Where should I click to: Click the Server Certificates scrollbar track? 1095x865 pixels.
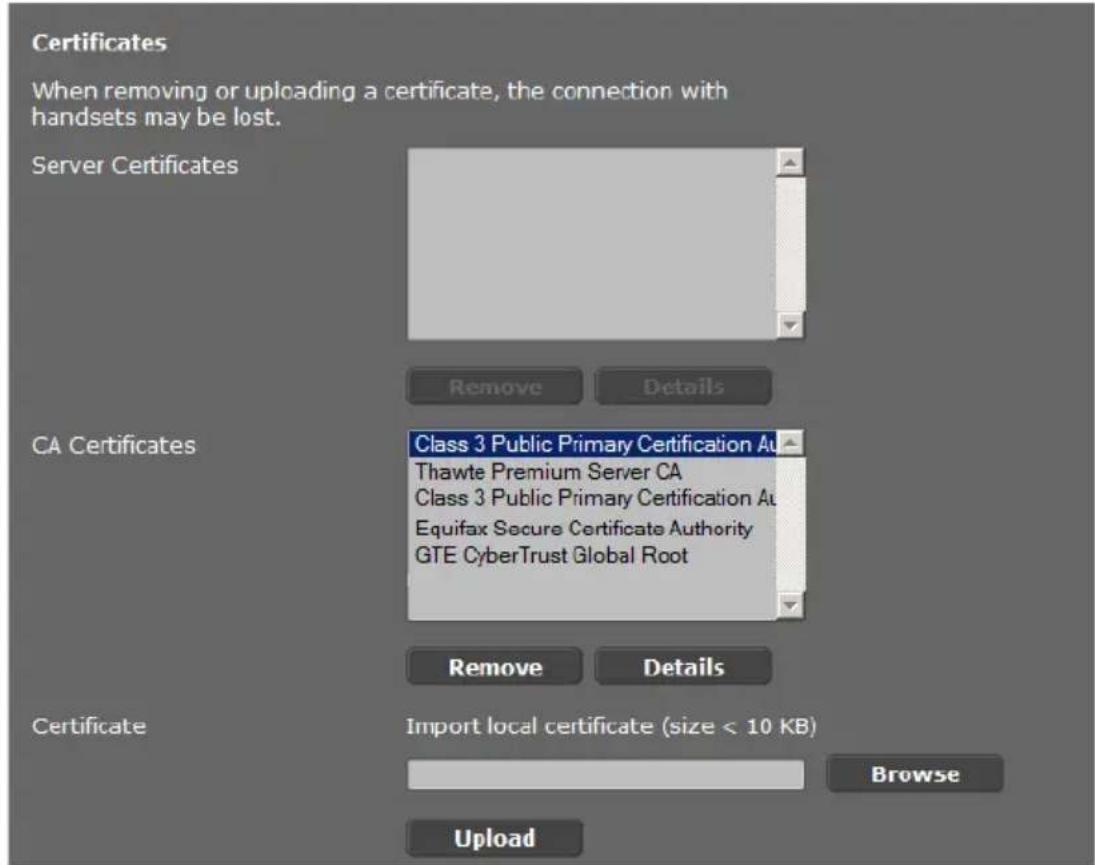790,244
